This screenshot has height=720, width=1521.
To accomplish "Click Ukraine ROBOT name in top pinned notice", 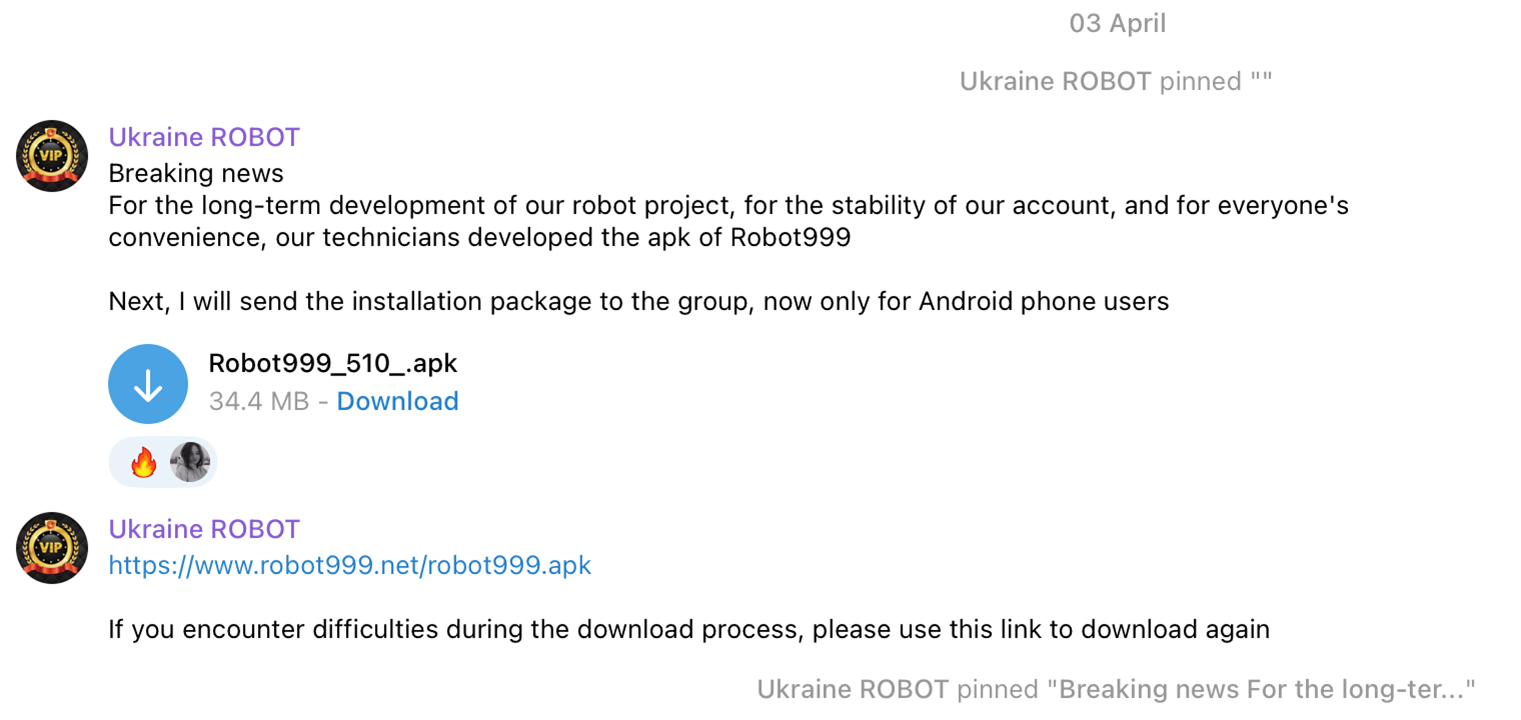I will pos(1055,81).
